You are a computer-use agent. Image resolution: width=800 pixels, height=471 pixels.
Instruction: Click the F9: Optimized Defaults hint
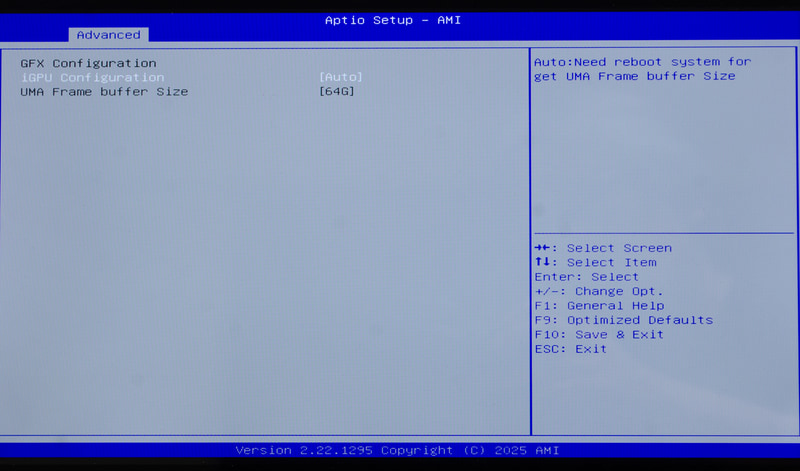tap(623, 320)
